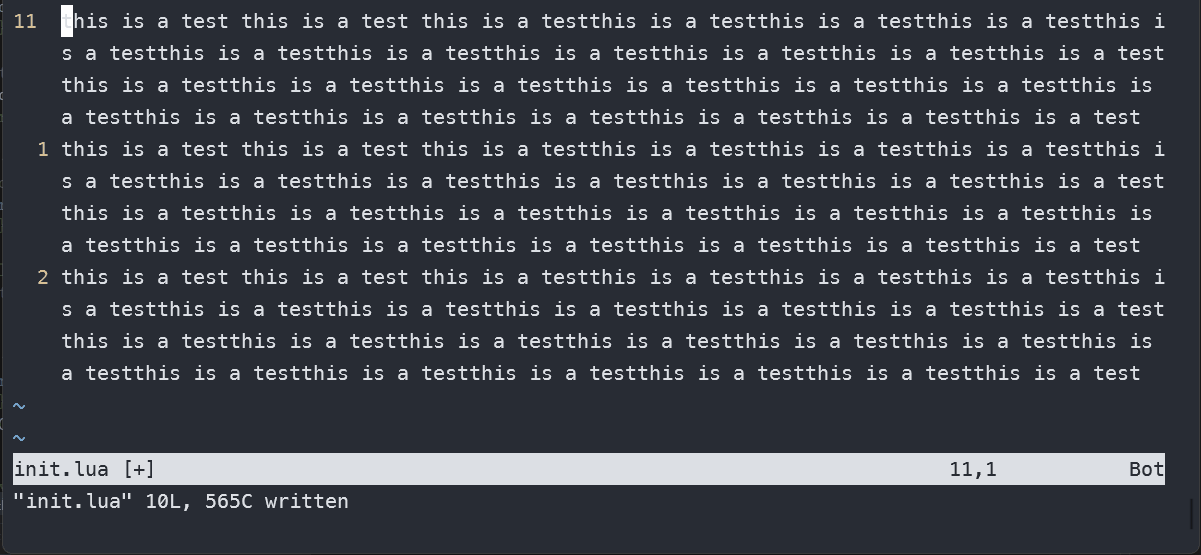Click the 11,1 cursor position indicator
This screenshot has width=1201, height=555.
pyautogui.click(x=973, y=469)
